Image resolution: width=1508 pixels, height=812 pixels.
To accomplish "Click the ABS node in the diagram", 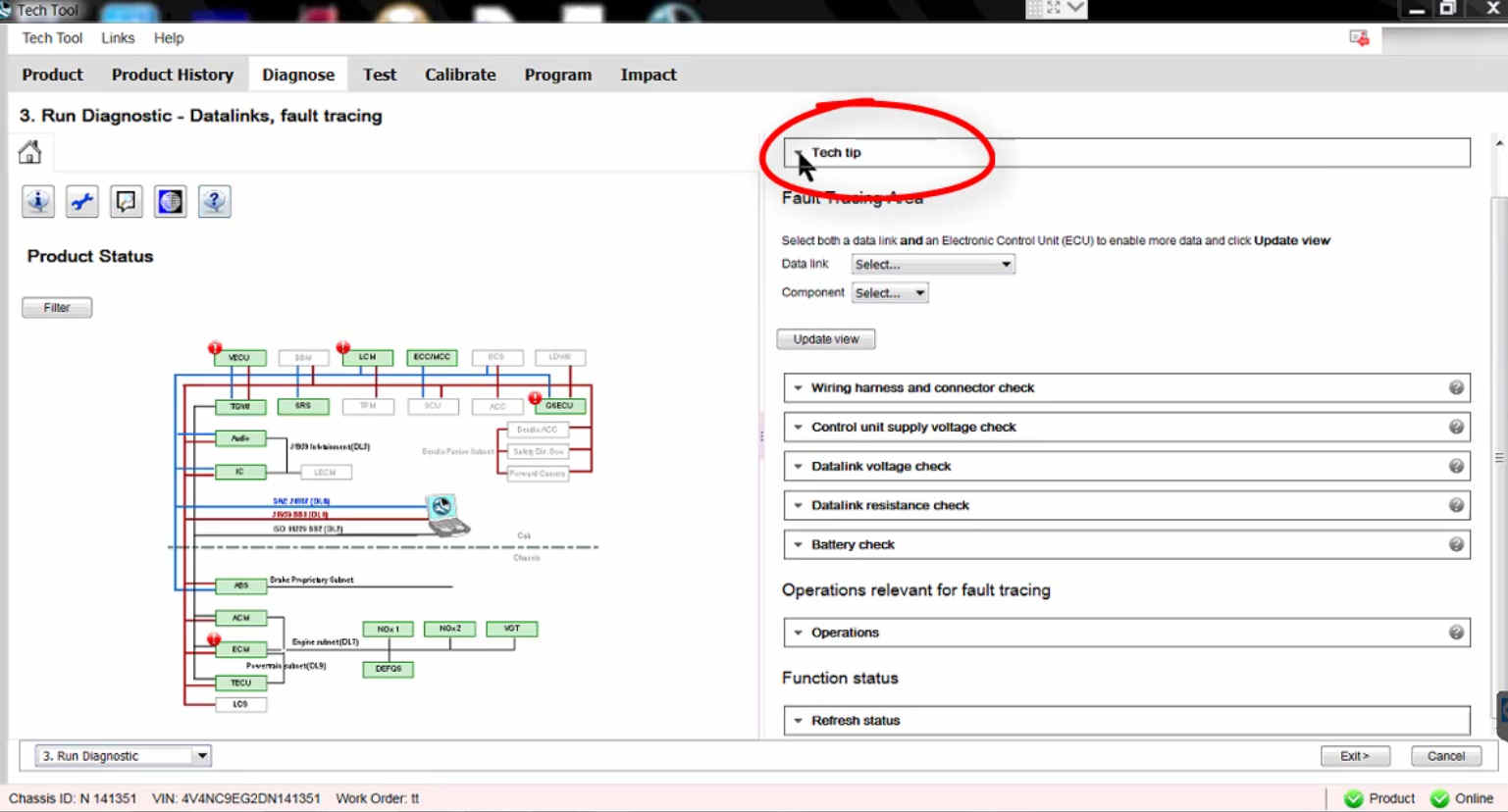I will (241, 586).
